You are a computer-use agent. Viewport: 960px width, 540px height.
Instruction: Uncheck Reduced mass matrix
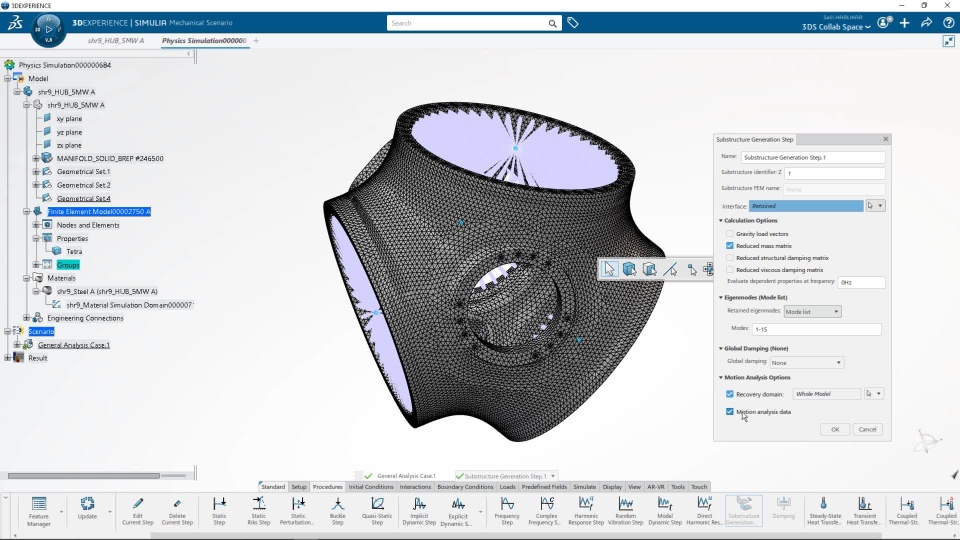coord(730,246)
